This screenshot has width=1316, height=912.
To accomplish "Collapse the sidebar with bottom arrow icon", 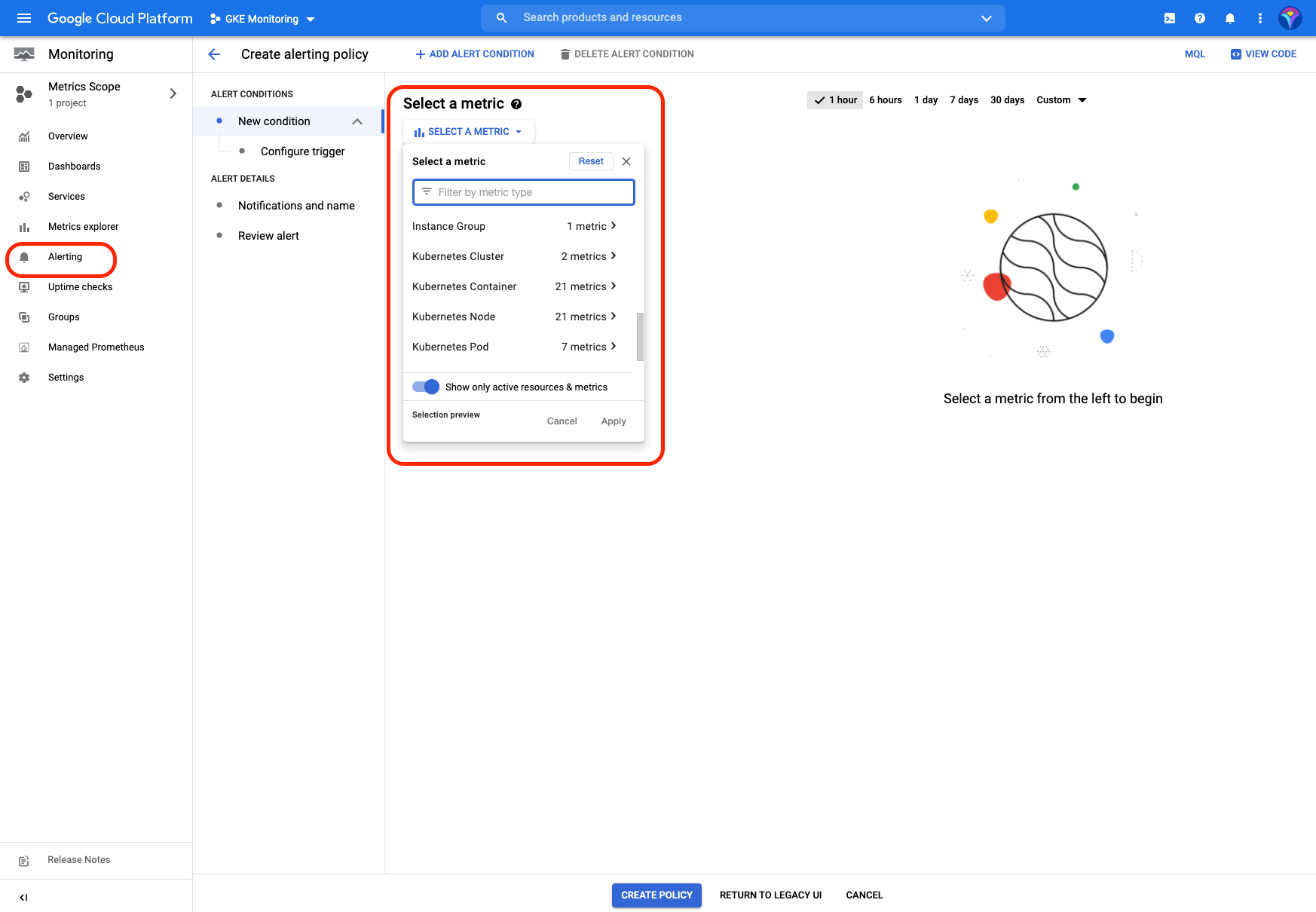I will tap(23, 897).
